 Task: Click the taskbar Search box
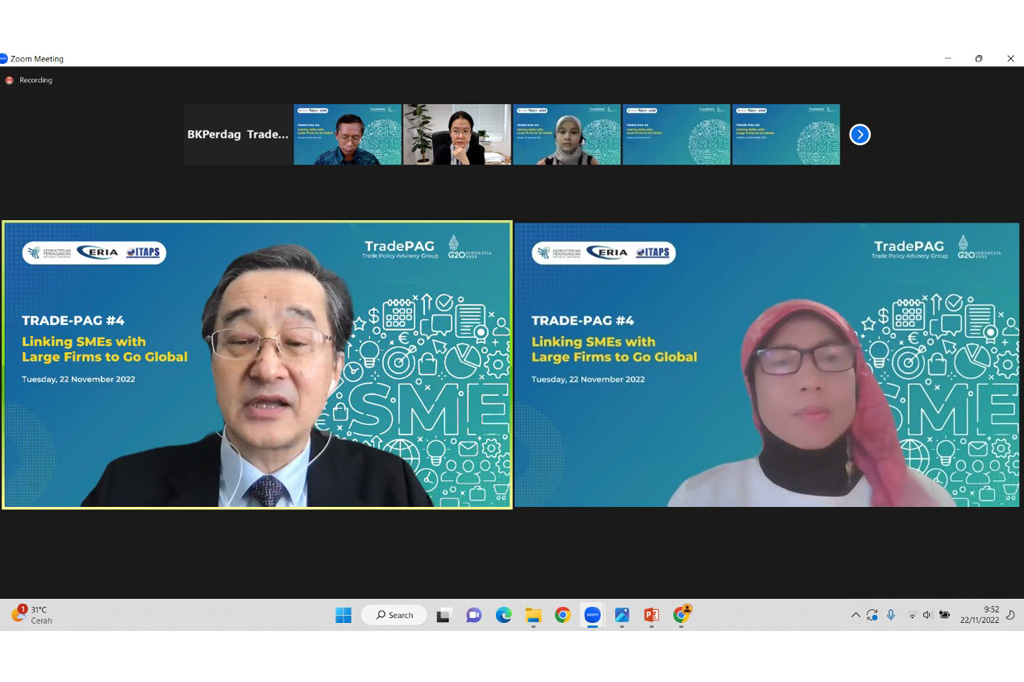coord(394,615)
